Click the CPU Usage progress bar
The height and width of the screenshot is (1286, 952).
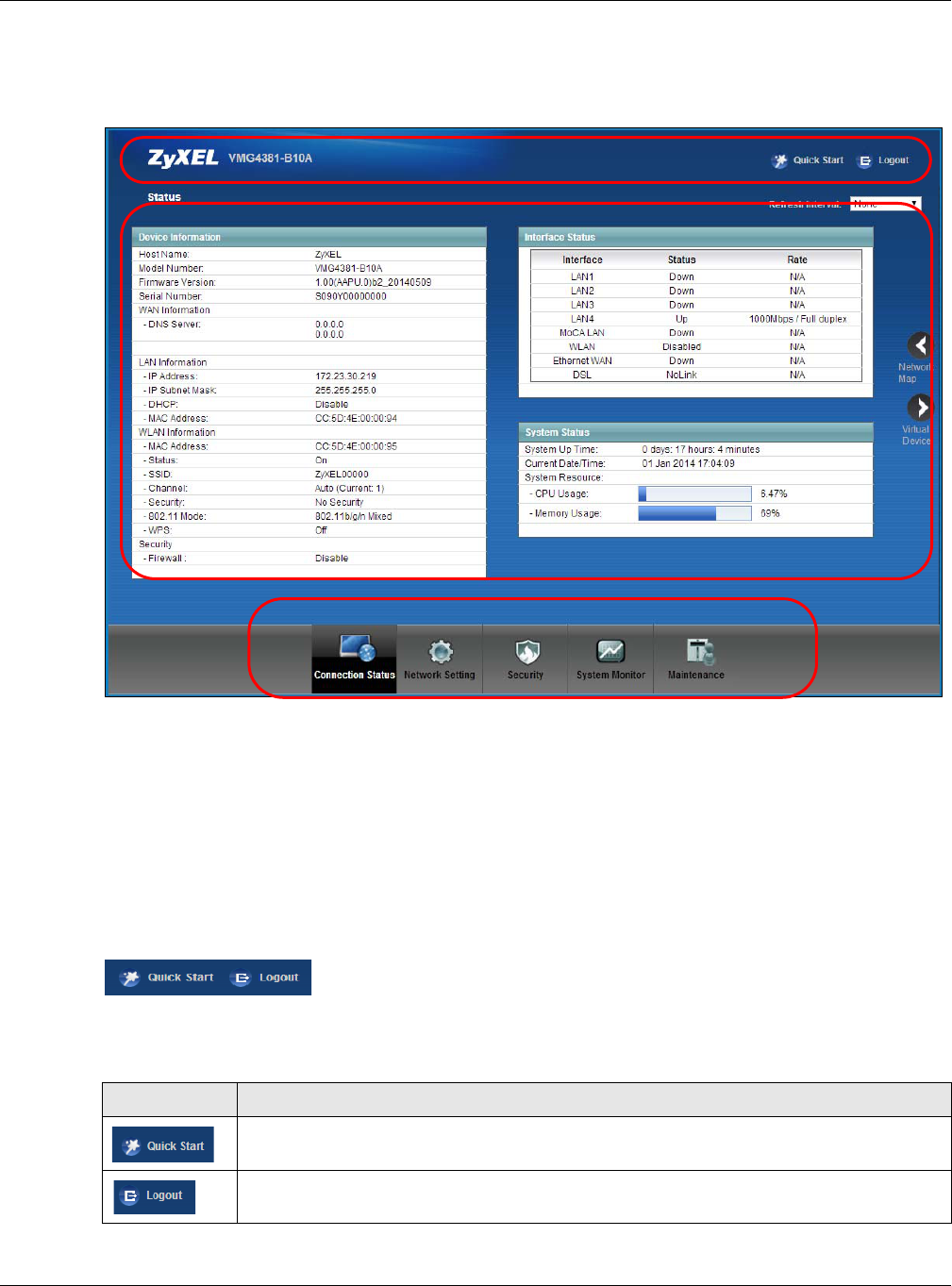pyautogui.click(x=694, y=493)
